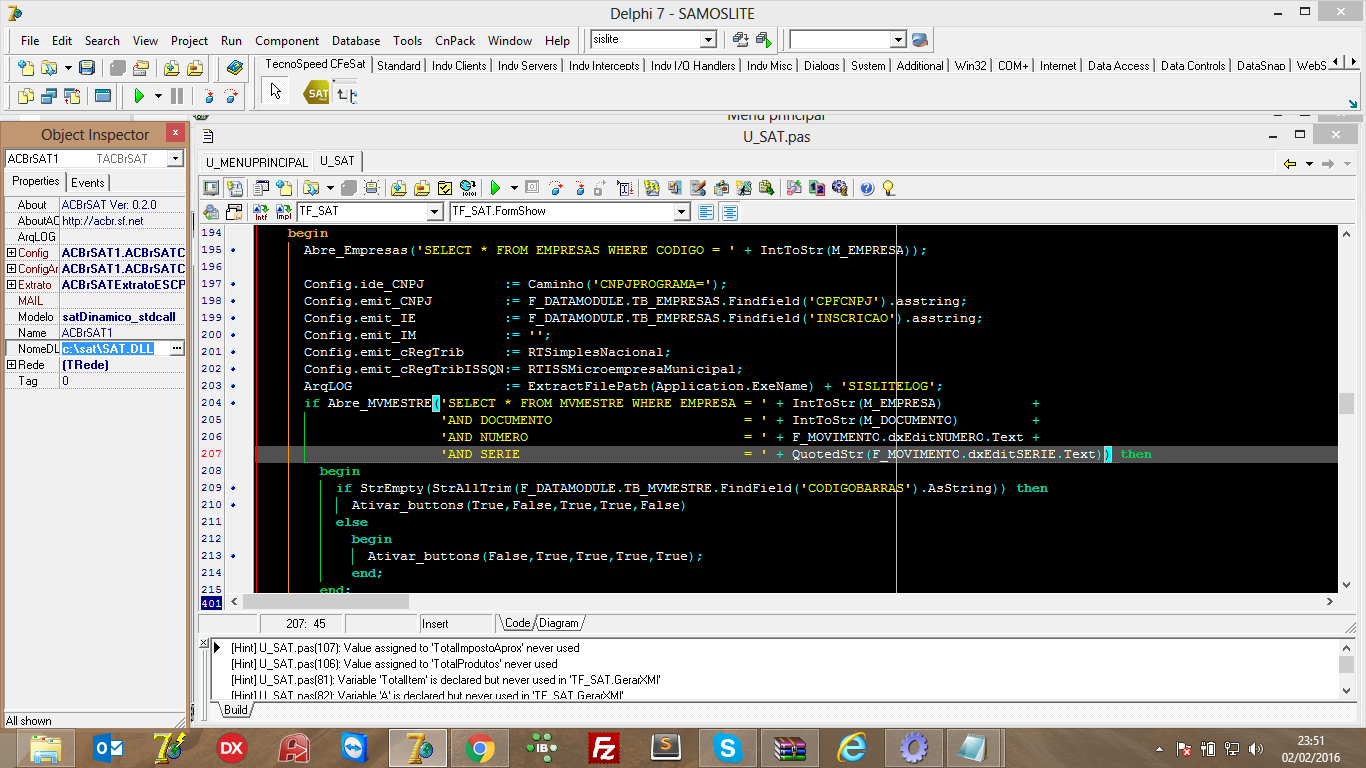Open the sislite desktop dropdown
Screen dimensions: 1366x768
[x=708, y=40]
